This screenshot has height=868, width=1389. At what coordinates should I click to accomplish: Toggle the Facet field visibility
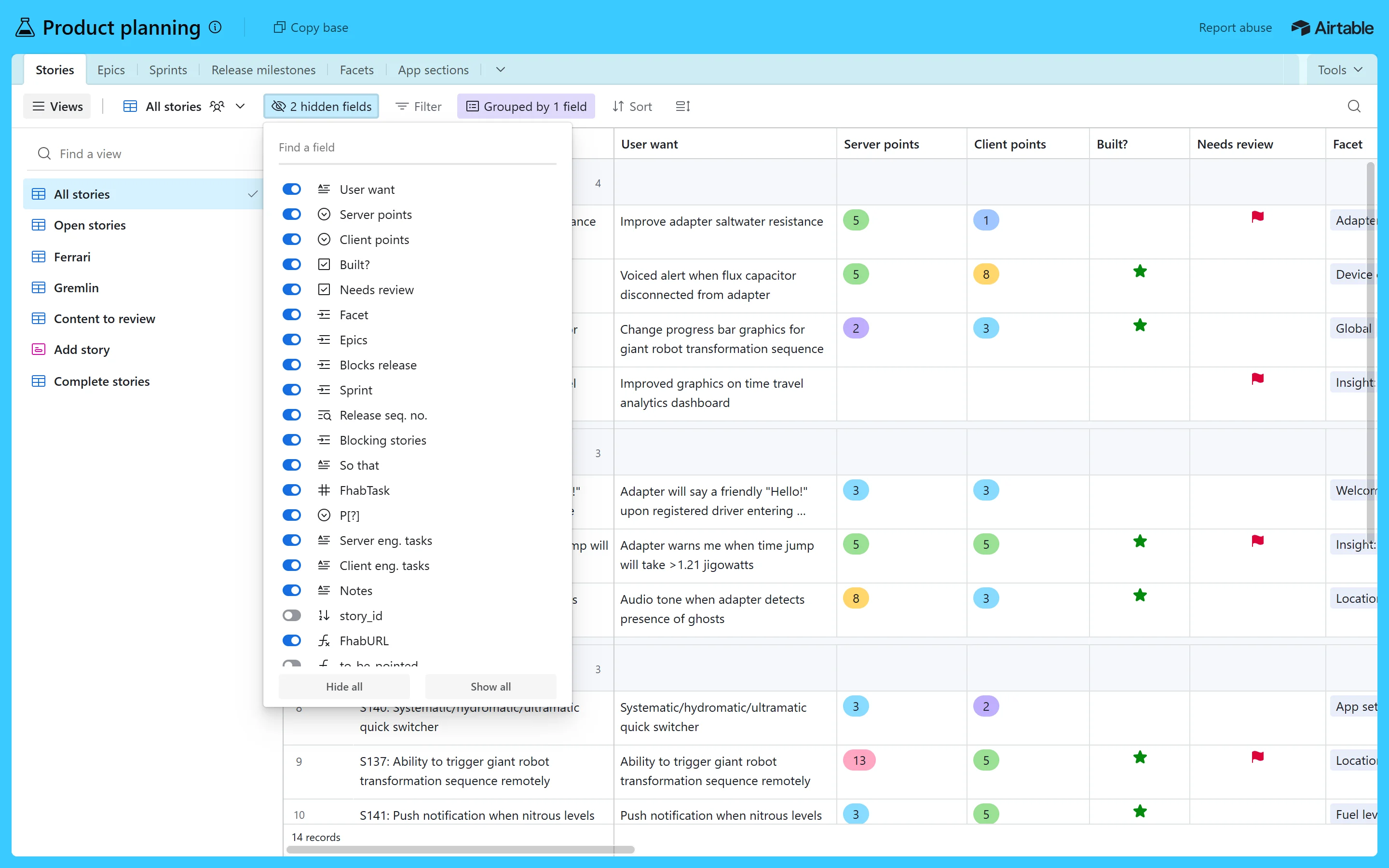(292, 314)
